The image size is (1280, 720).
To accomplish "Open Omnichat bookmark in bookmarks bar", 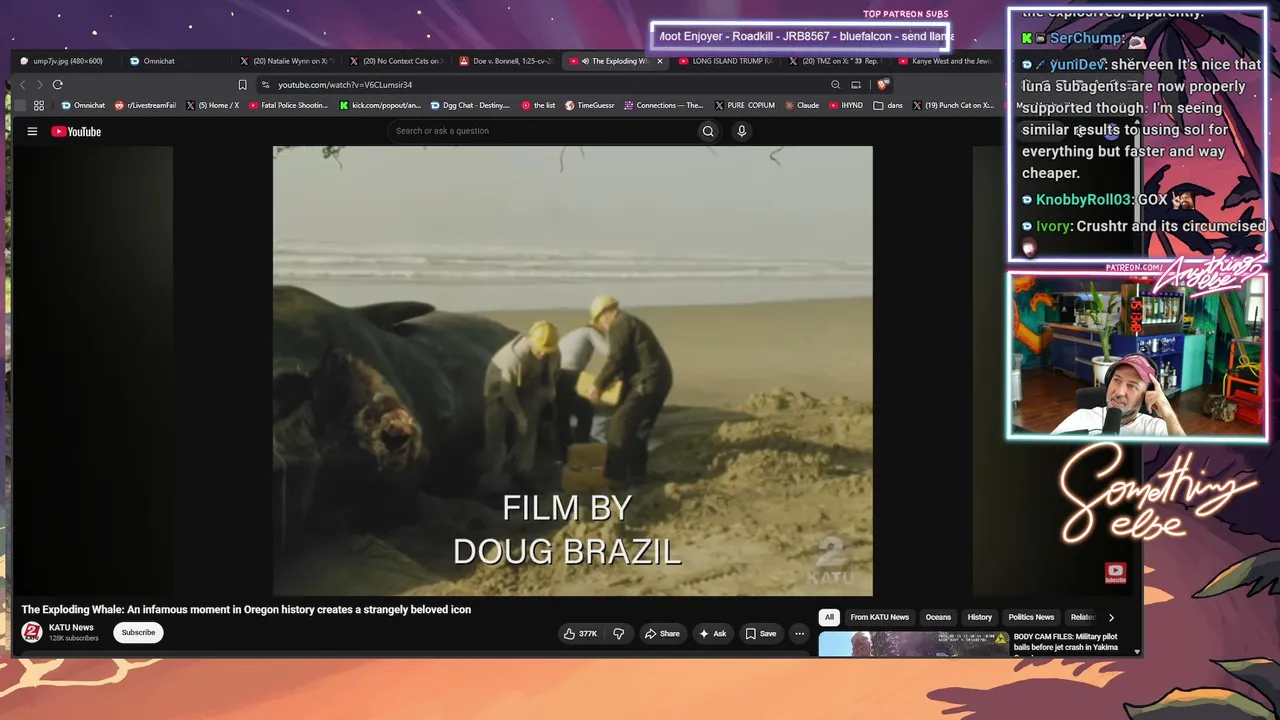I will (x=83, y=105).
